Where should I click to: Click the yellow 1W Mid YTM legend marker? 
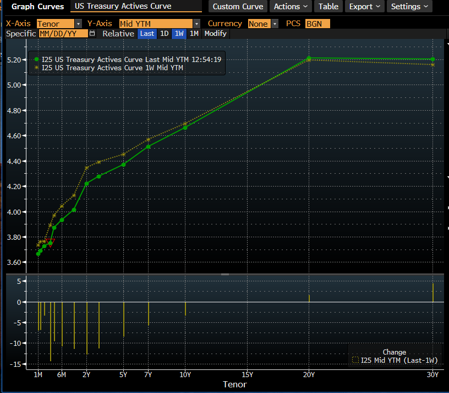coord(37,68)
